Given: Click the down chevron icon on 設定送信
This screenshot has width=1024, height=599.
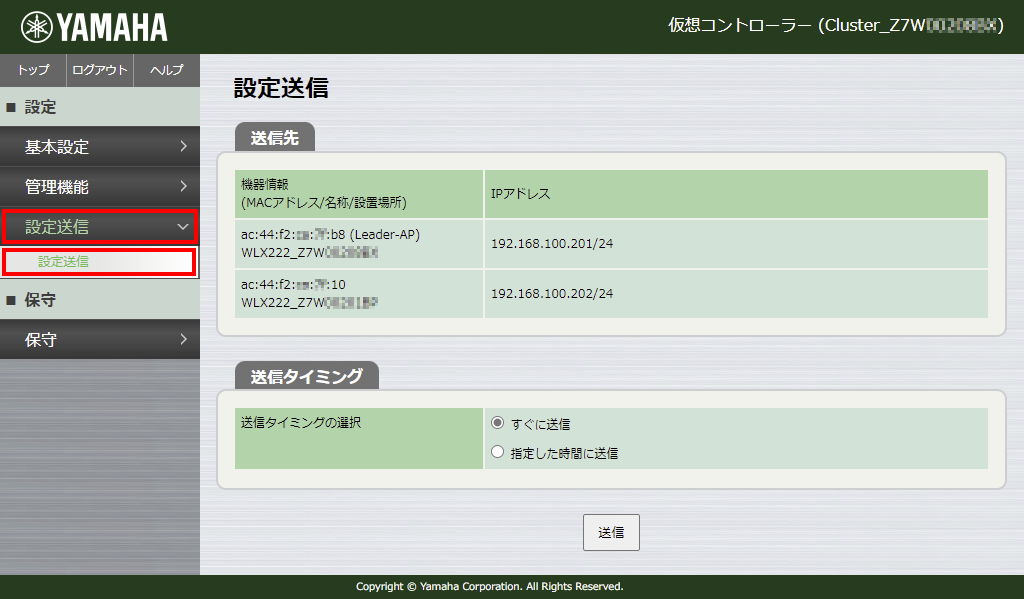Looking at the screenshot, I should (183, 227).
